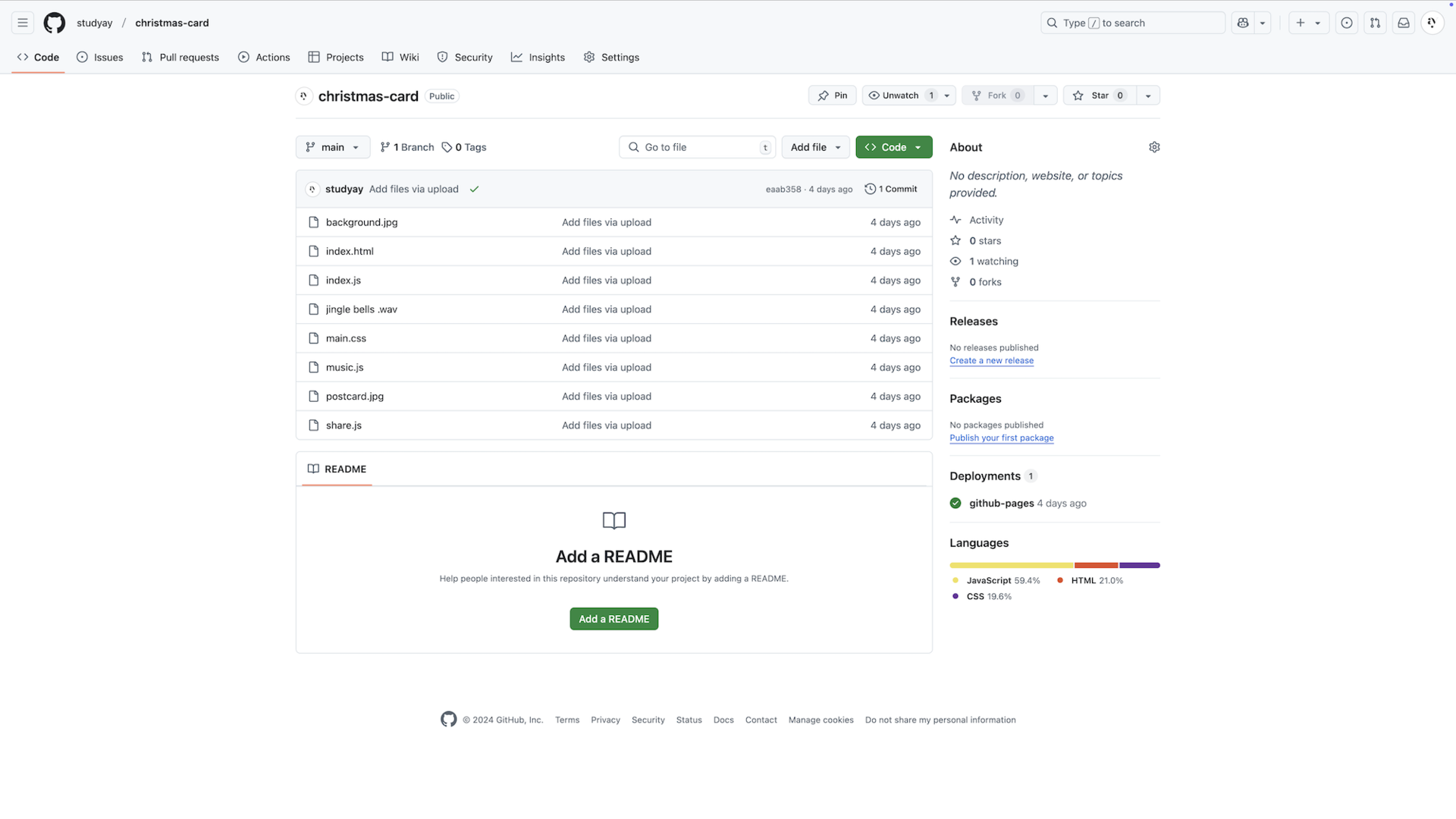Open github-pages deployment link
The image size is (1456, 819).
pyautogui.click(x=1002, y=504)
